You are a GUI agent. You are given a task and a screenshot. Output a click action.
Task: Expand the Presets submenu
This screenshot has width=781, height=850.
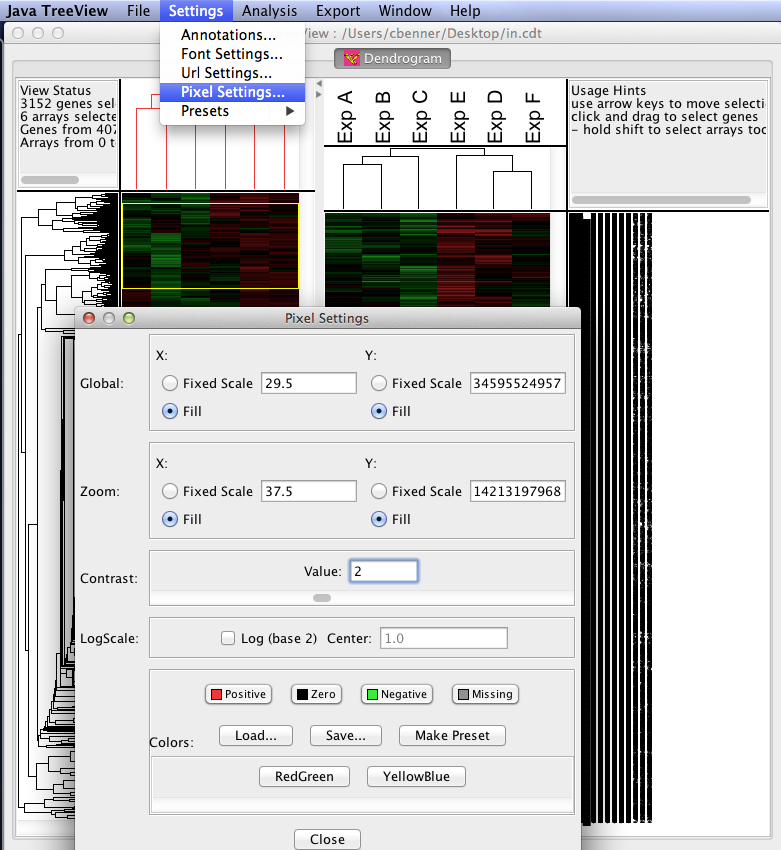pyautogui.click(x=232, y=111)
